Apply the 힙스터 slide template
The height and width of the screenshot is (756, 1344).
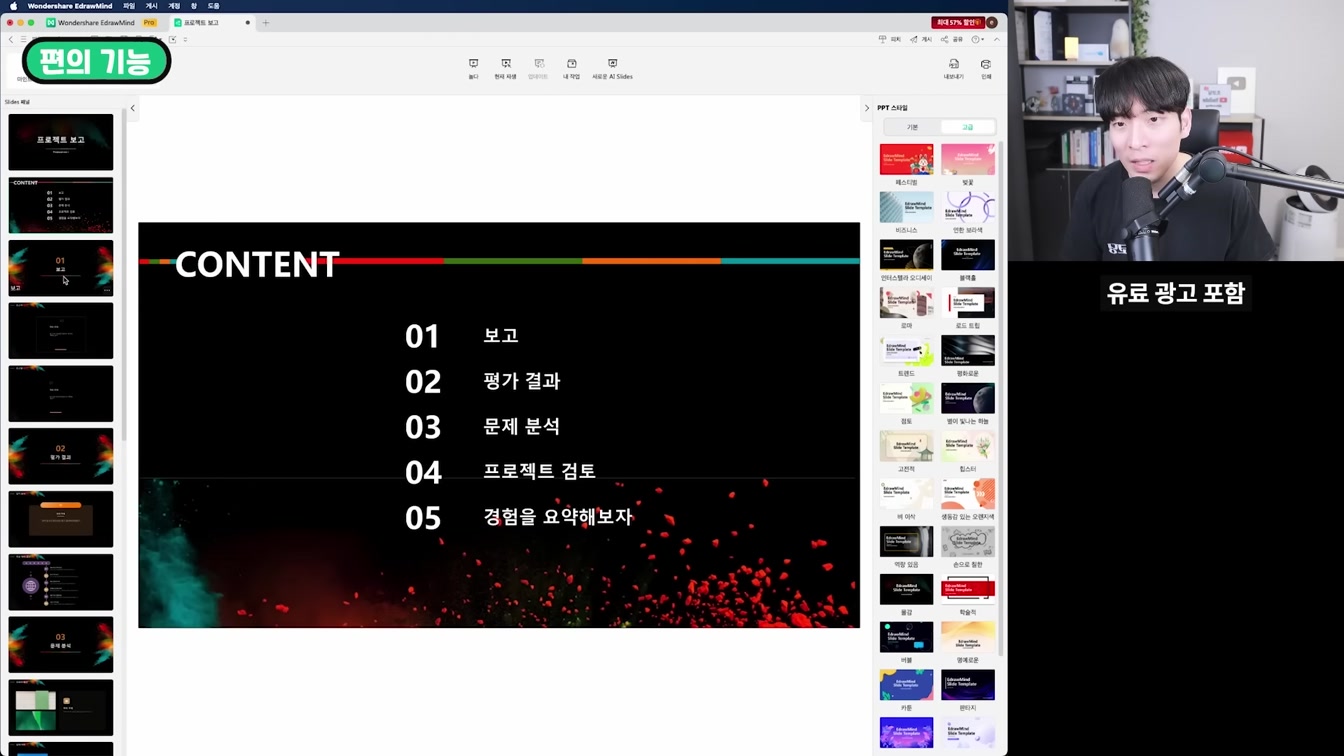point(968,446)
